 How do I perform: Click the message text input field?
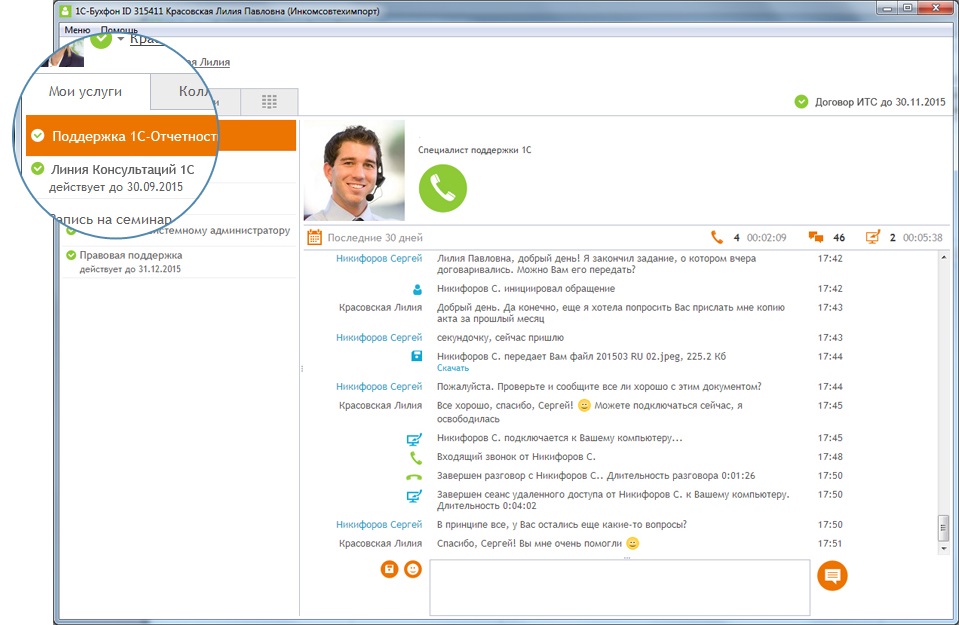click(x=620, y=588)
